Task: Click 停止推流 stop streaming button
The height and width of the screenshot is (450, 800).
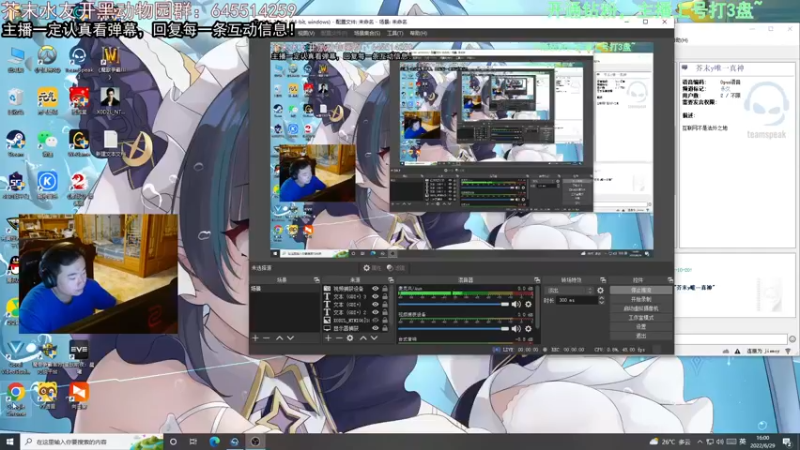Action: pos(641,290)
